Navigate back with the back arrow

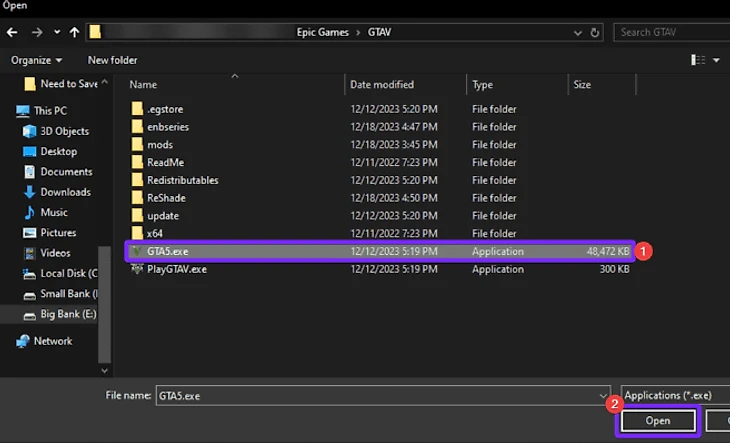(11, 32)
